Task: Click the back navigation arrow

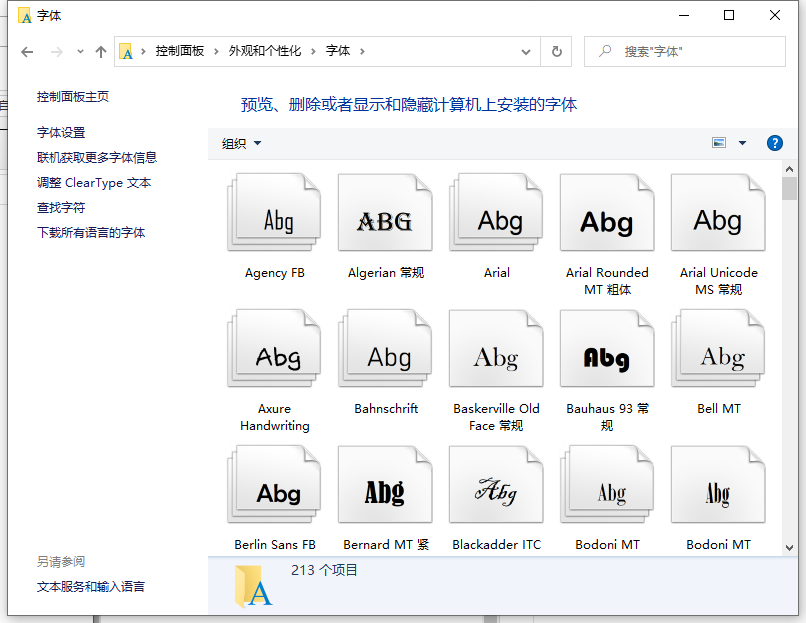Action: [27, 51]
